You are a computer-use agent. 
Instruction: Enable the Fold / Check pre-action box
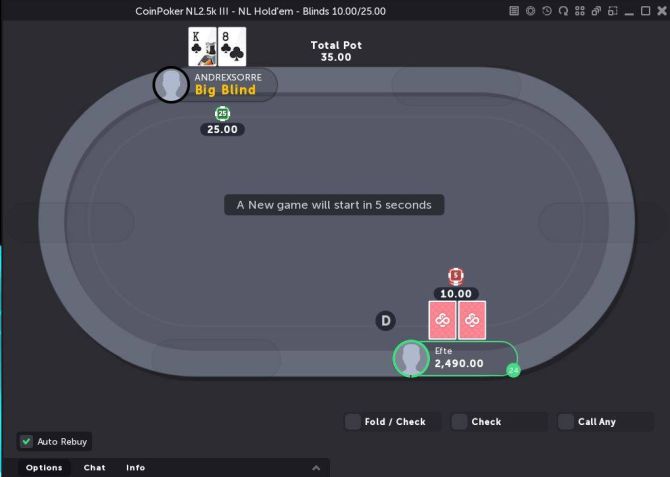(x=353, y=421)
